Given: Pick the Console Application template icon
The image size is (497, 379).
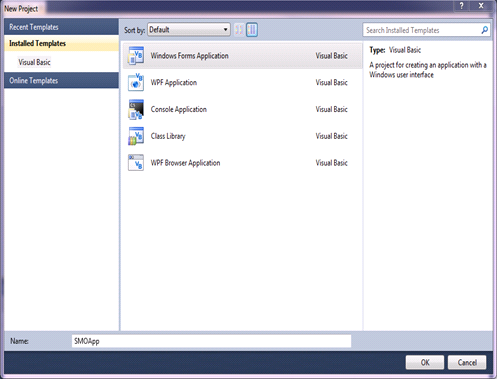Looking at the screenshot, I should pyautogui.click(x=136, y=109).
